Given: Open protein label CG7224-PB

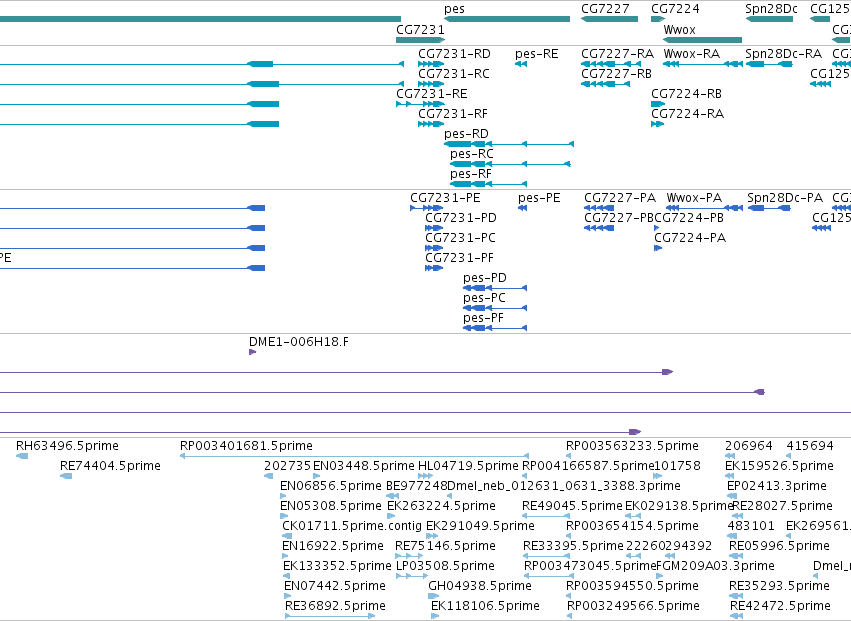Looking at the screenshot, I should tap(689, 218).
